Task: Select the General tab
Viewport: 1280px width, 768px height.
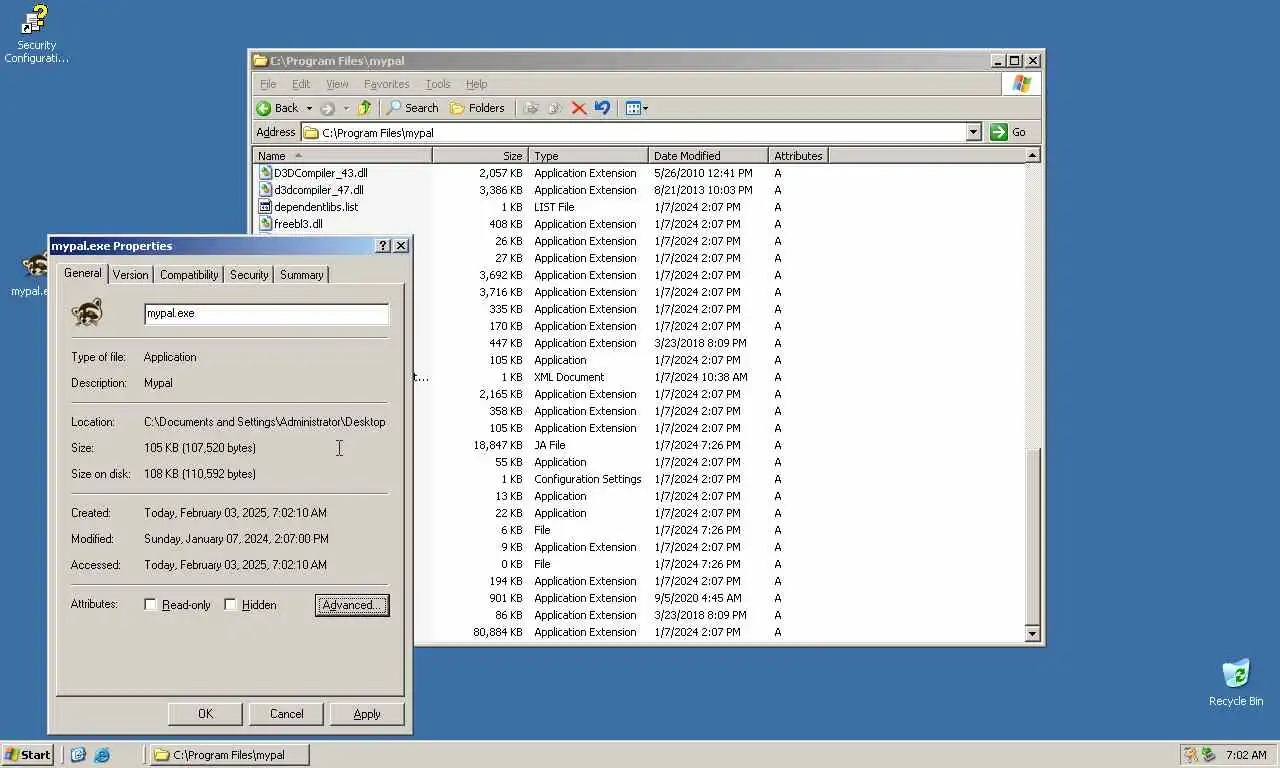Action: [x=82, y=273]
